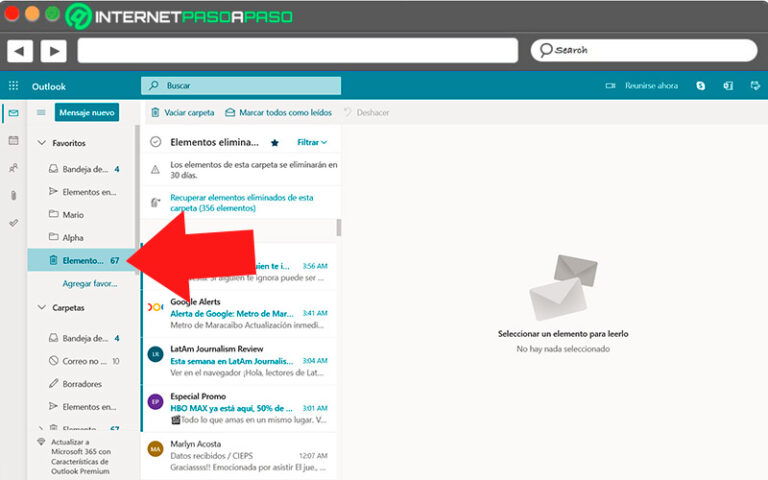The height and width of the screenshot is (480, 768).
Task: Toggle navigation pane with hamburger icon
Action: tap(41, 113)
